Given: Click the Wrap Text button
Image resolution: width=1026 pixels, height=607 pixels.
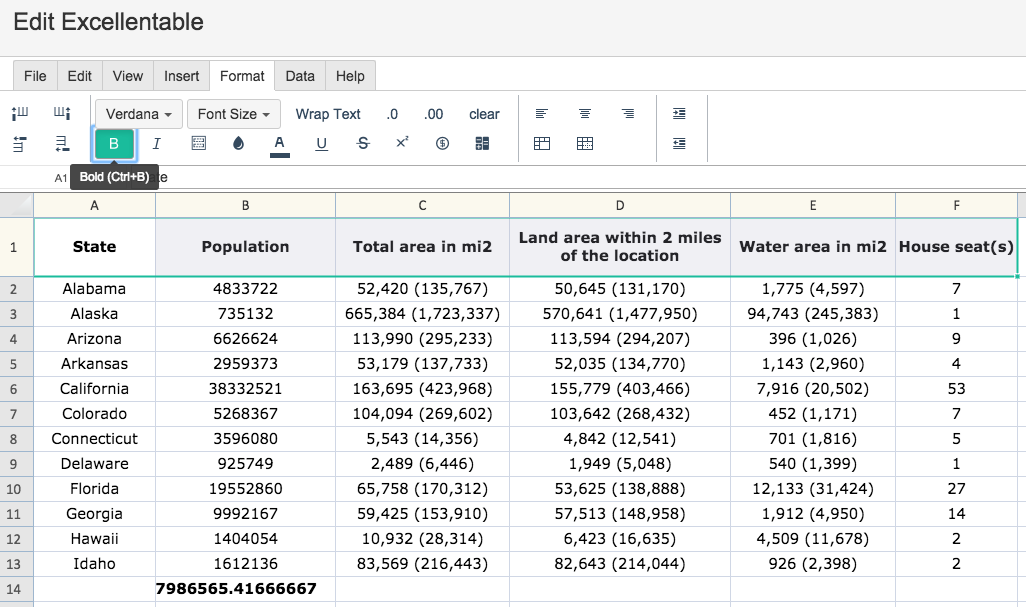Looking at the screenshot, I should pos(328,114).
